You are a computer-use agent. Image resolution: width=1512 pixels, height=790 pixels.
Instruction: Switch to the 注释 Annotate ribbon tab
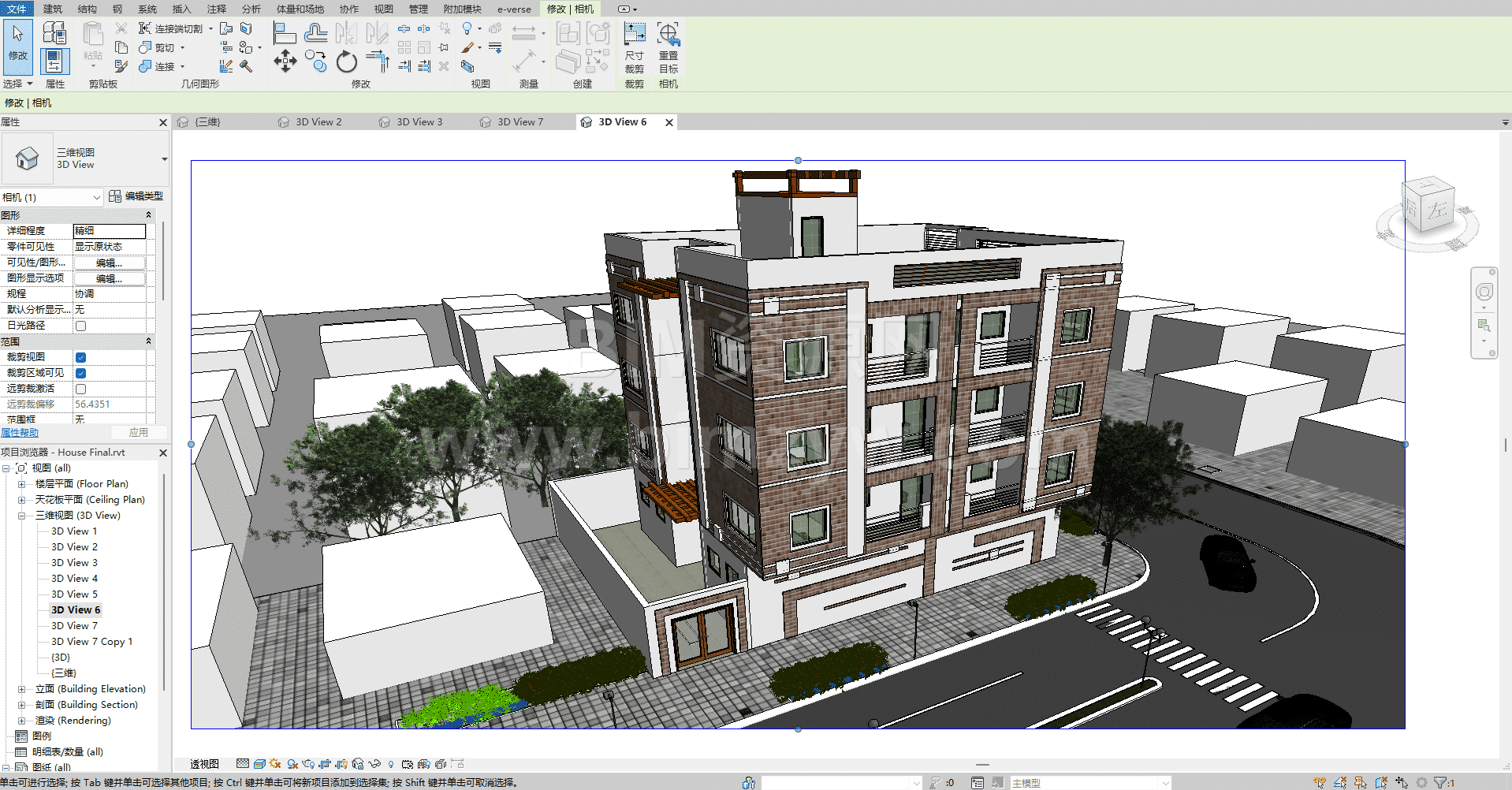pyautogui.click(x=217, y=9)
